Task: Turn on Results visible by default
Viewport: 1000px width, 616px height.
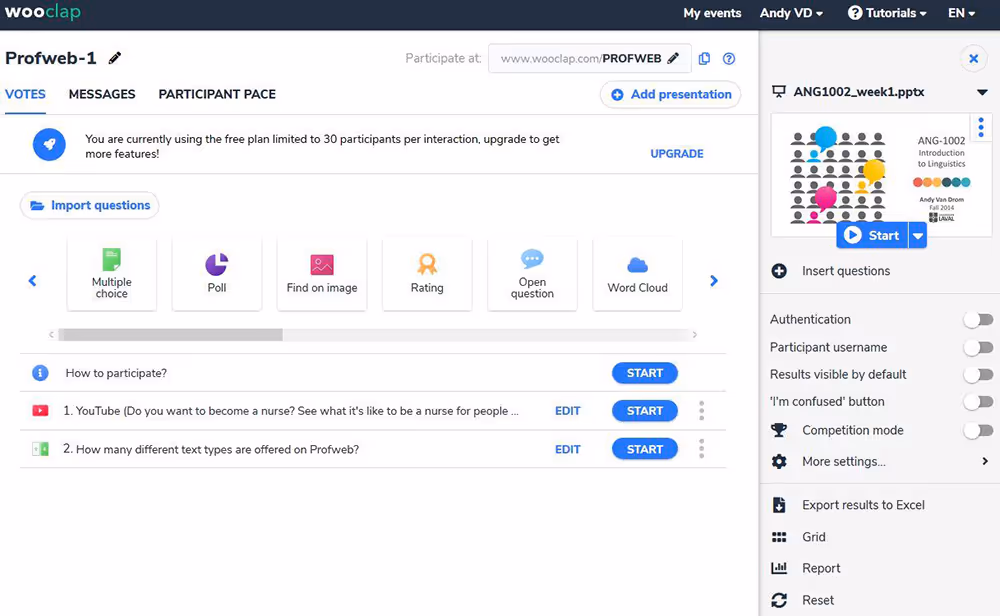Action: point(978,375)
